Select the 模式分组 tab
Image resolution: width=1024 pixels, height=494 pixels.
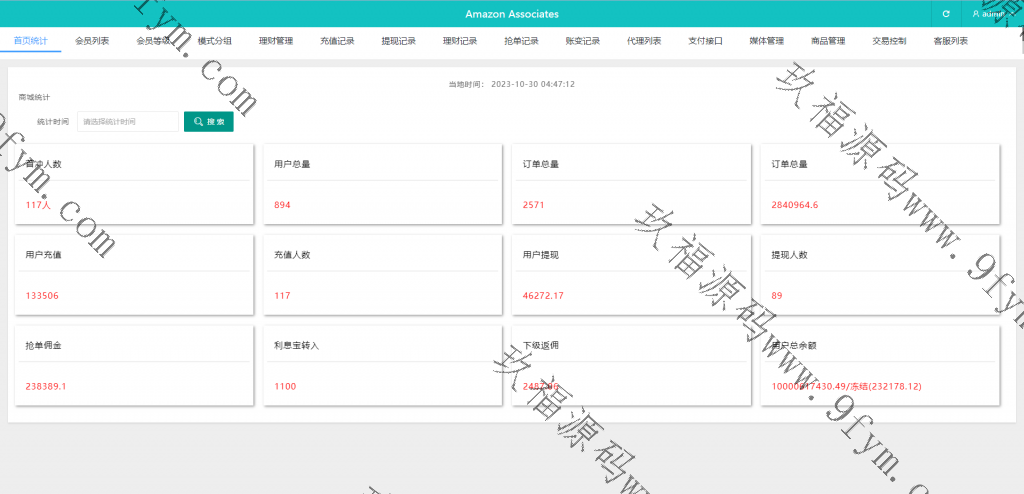point(215,41)
